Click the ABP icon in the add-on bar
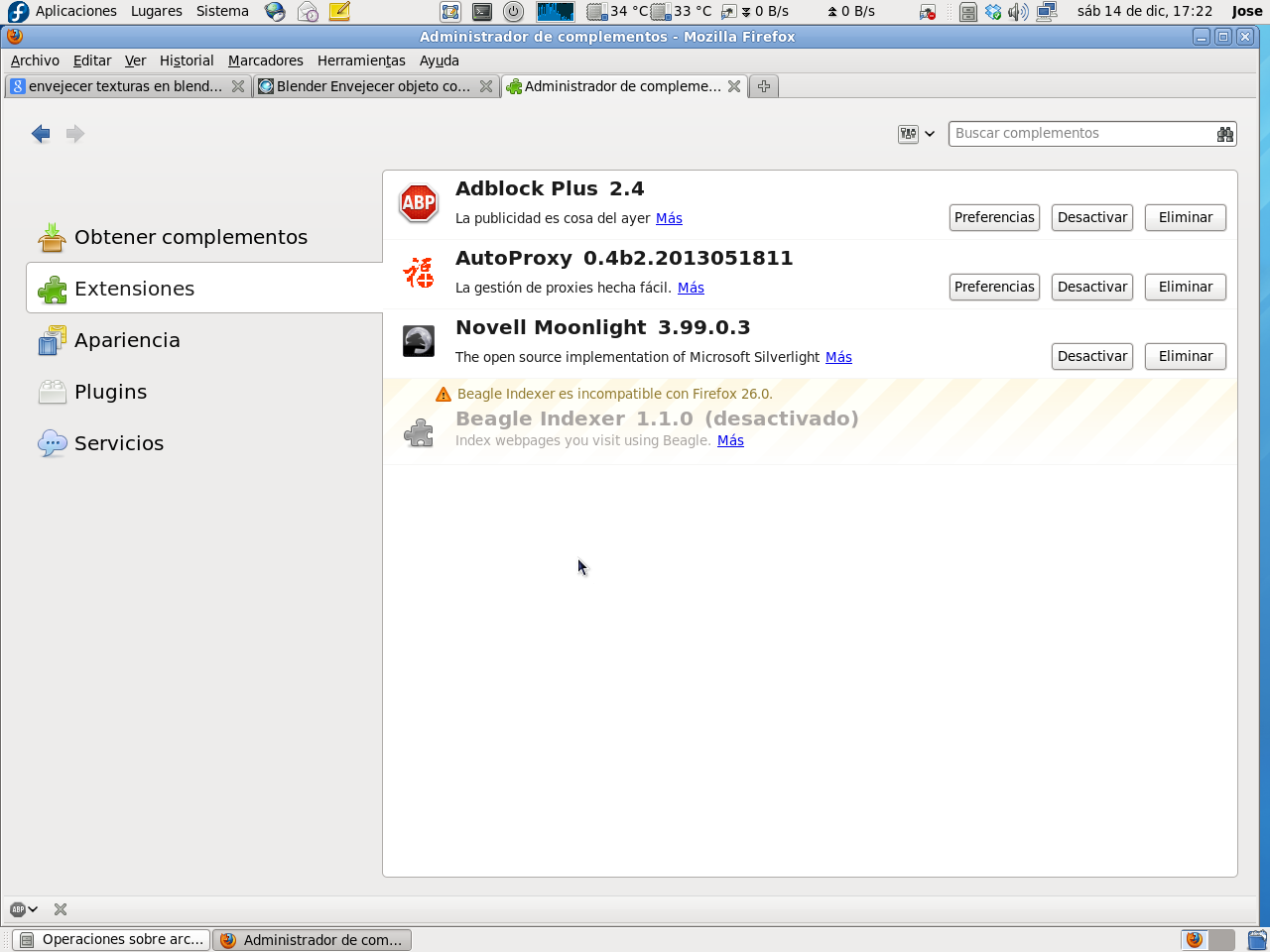The image size is (1270, 952). [x=17, y=909]
